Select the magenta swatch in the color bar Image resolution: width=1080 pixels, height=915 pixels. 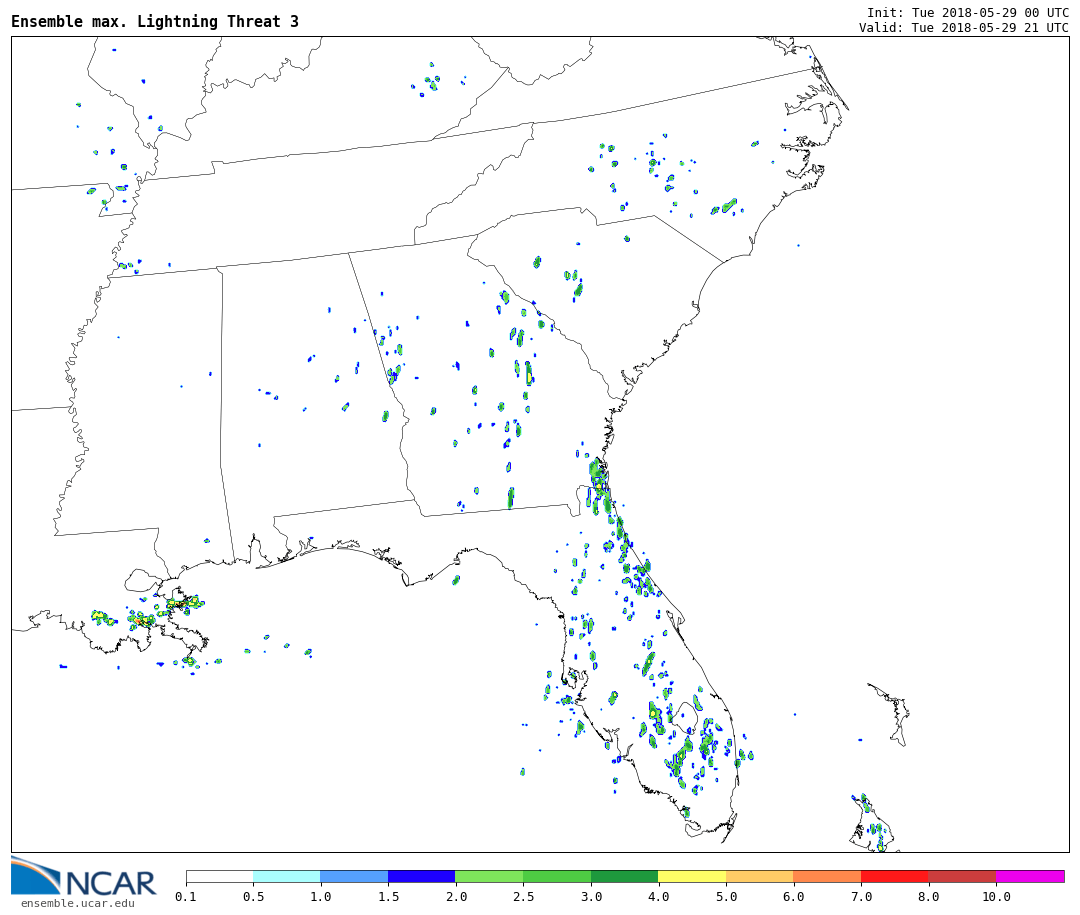coord(1029,876)
